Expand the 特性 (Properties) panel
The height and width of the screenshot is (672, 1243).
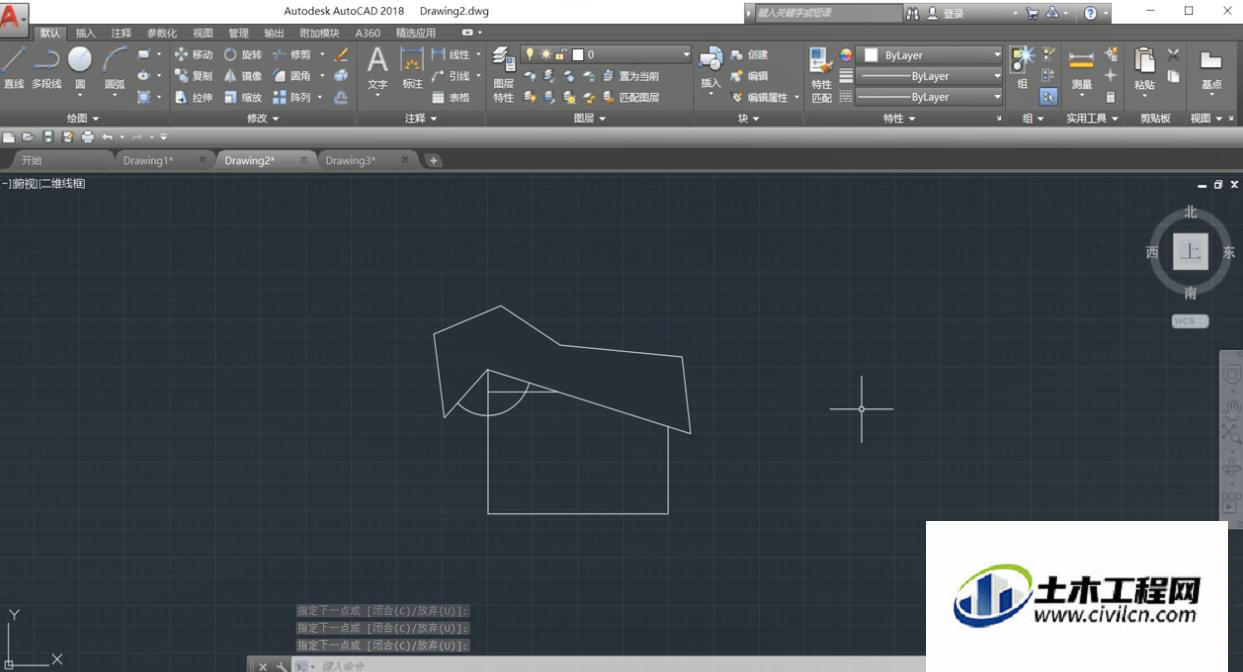tap(899, 118)
